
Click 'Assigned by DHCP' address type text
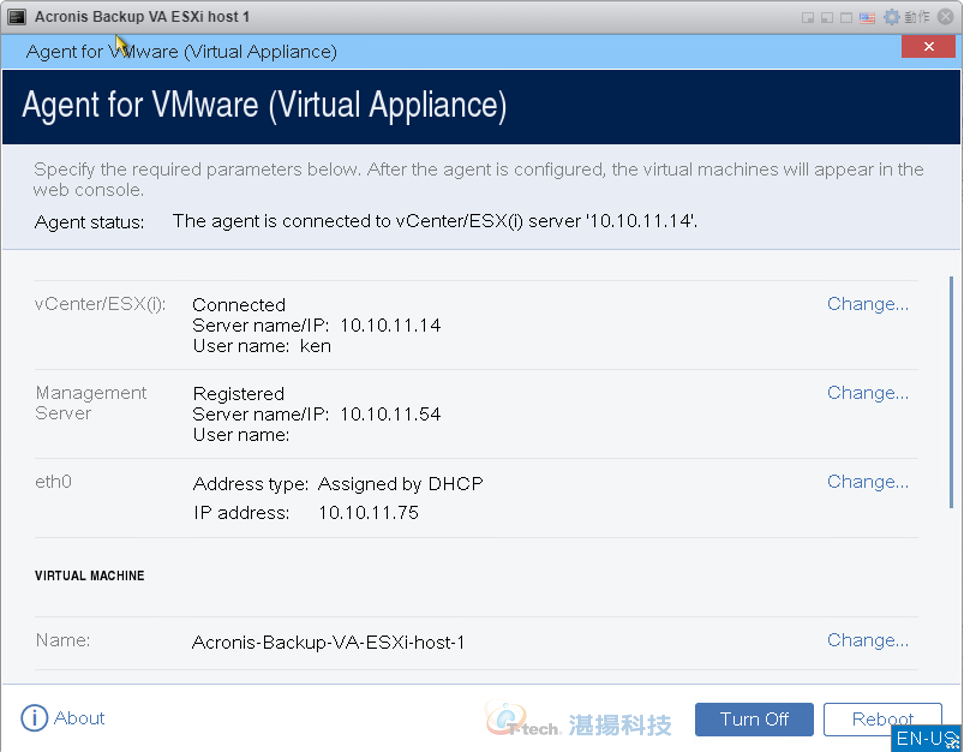point(400,484)
